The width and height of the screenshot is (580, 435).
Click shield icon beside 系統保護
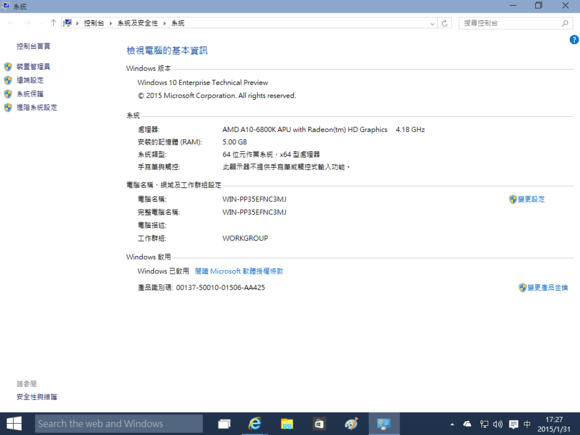click(x=8, y=94)
